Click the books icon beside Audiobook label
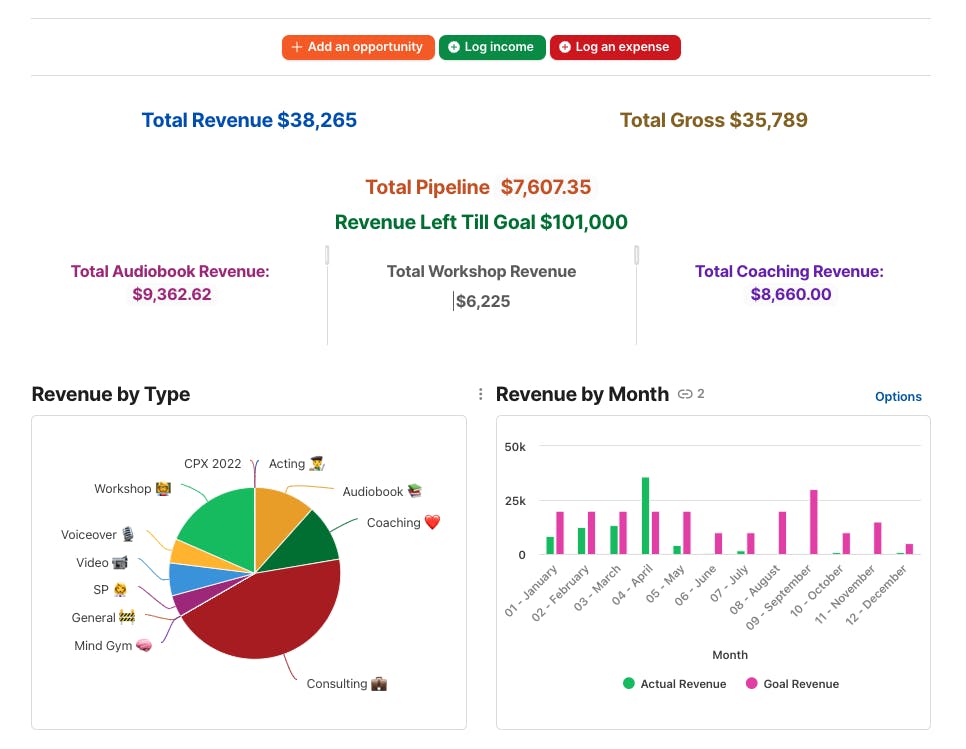Viewport: 966px width, 749px height. point(415,491)
